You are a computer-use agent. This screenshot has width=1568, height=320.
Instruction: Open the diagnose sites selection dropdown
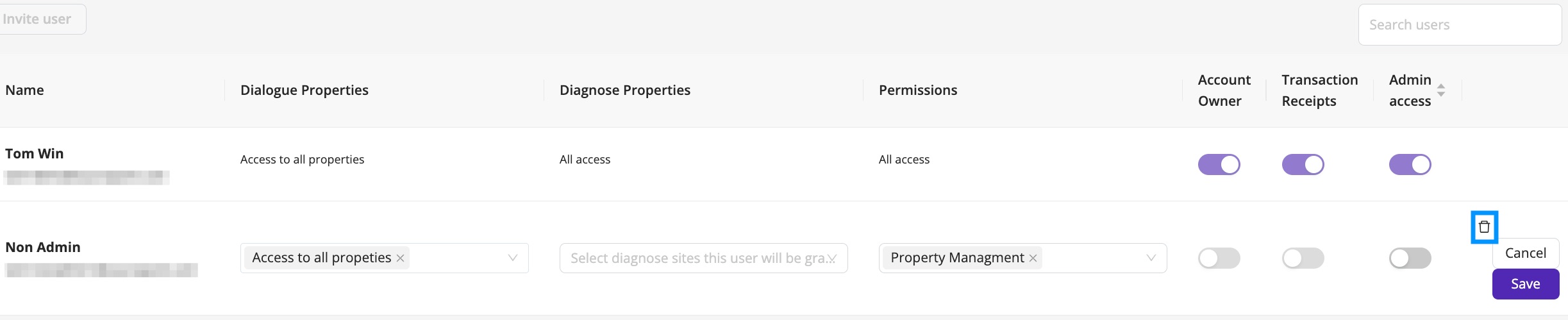click(703, 258)
